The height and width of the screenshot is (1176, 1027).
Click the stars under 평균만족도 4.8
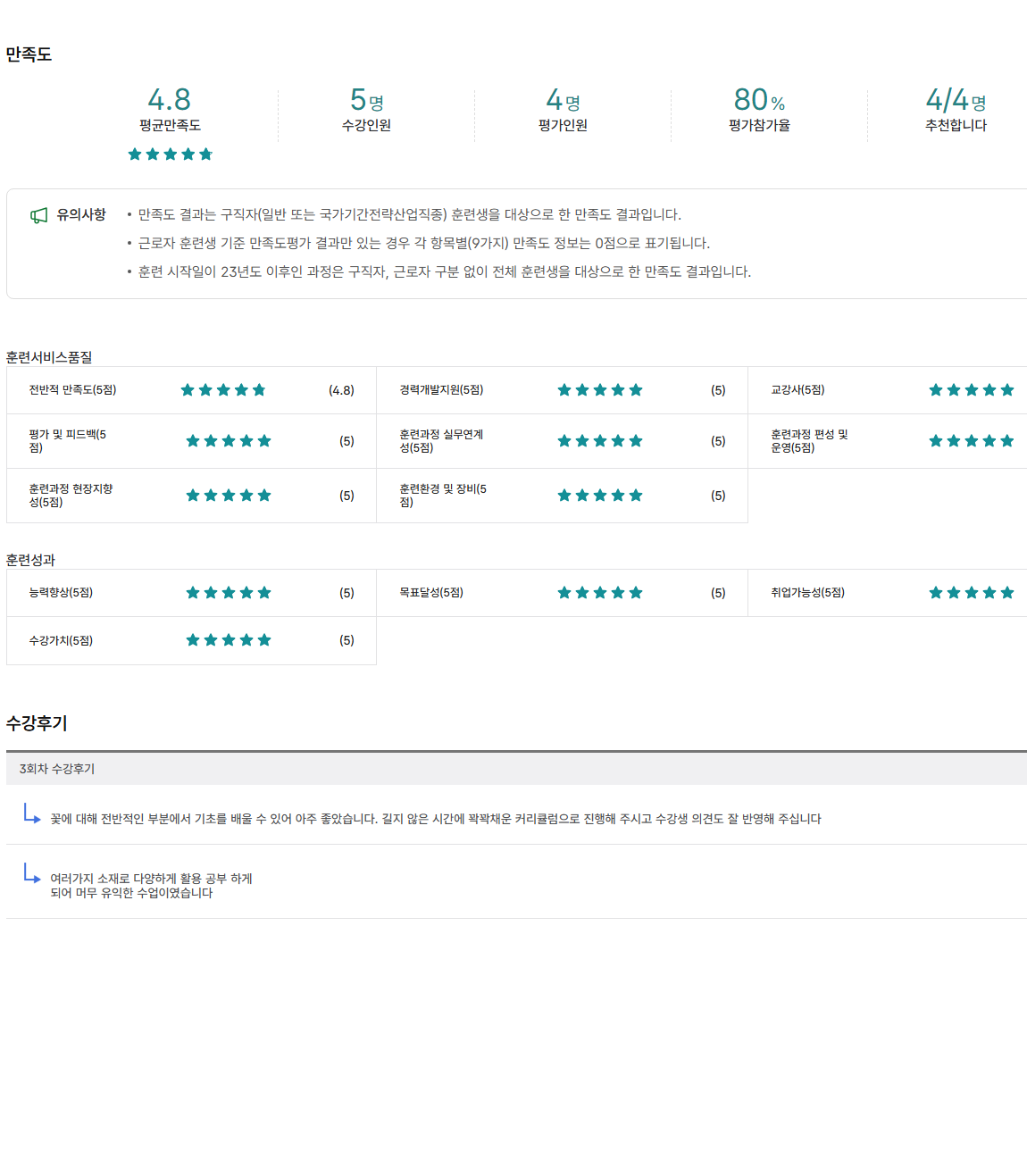point(170,154)
